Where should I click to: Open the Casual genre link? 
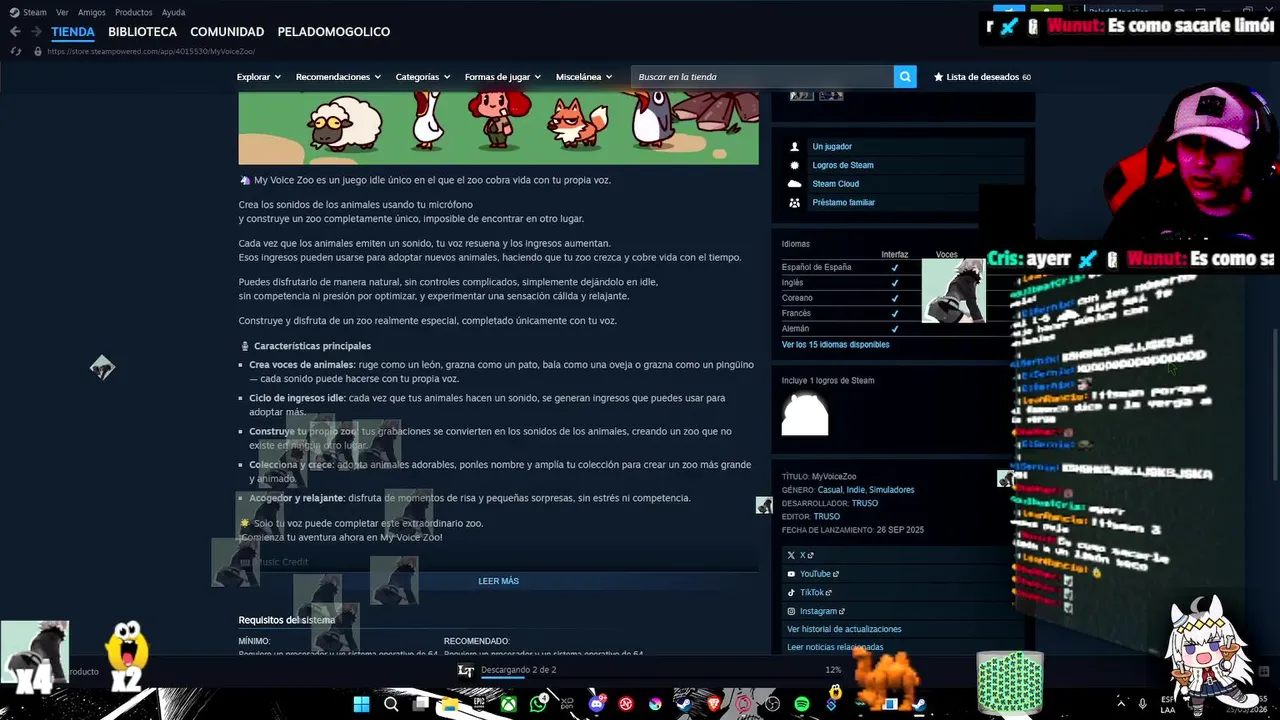(x=829, y=490)
